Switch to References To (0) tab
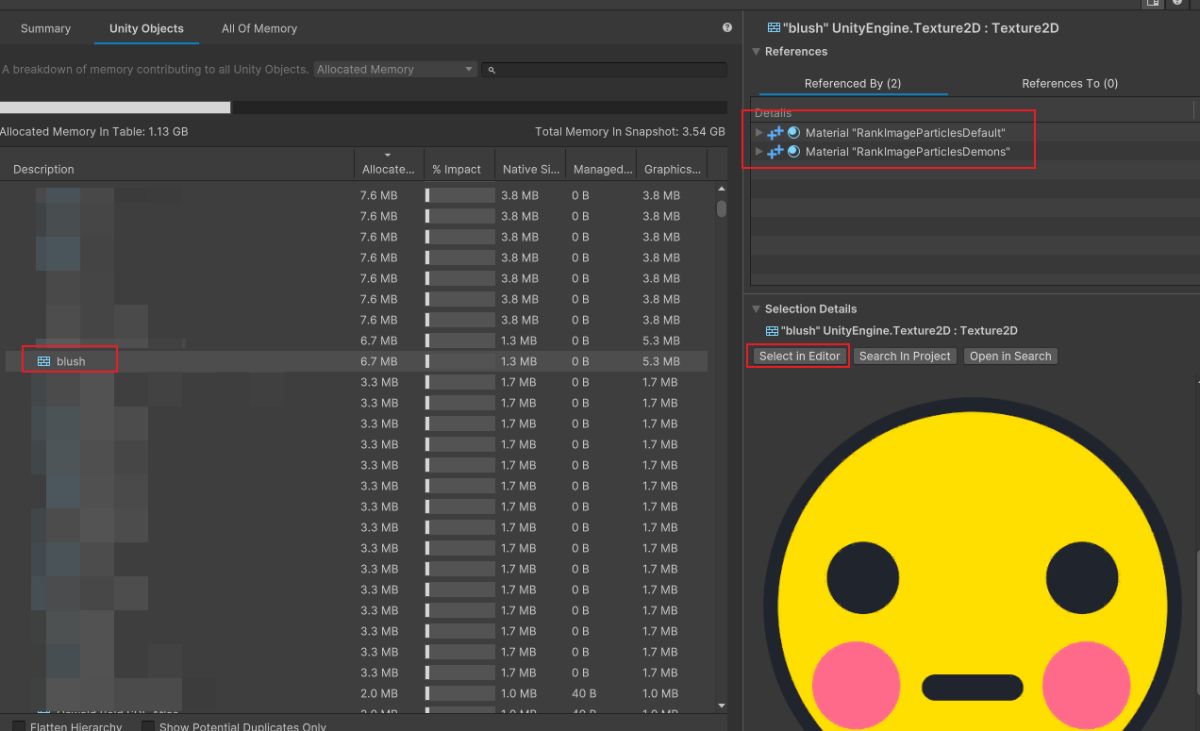Screen dimensions: 1200x731 pyautogui.click(x=1069, y=84)
